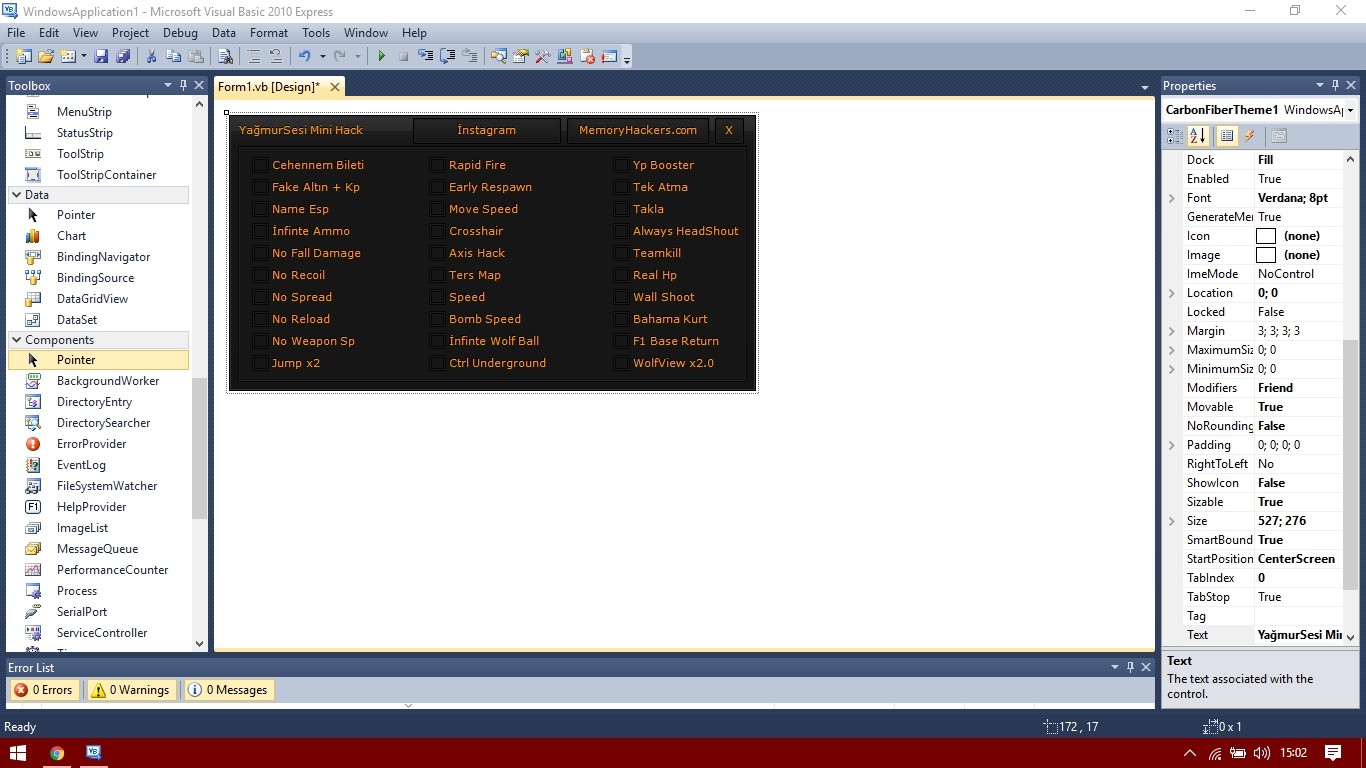Open the Debug menu
Screen dimensions: 1366x768
(x=180, y=33)
